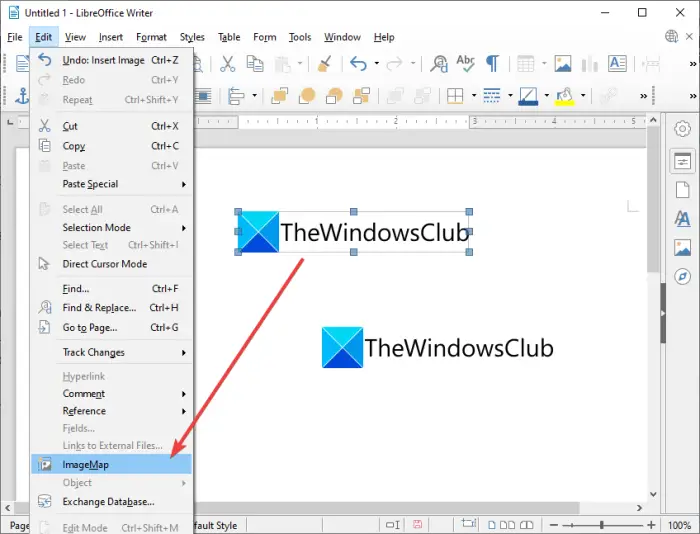Screen dimensions: 700x534
Task: Click the Border Color swatch icon
Action: pyautogui.click(x=528, y=96)
